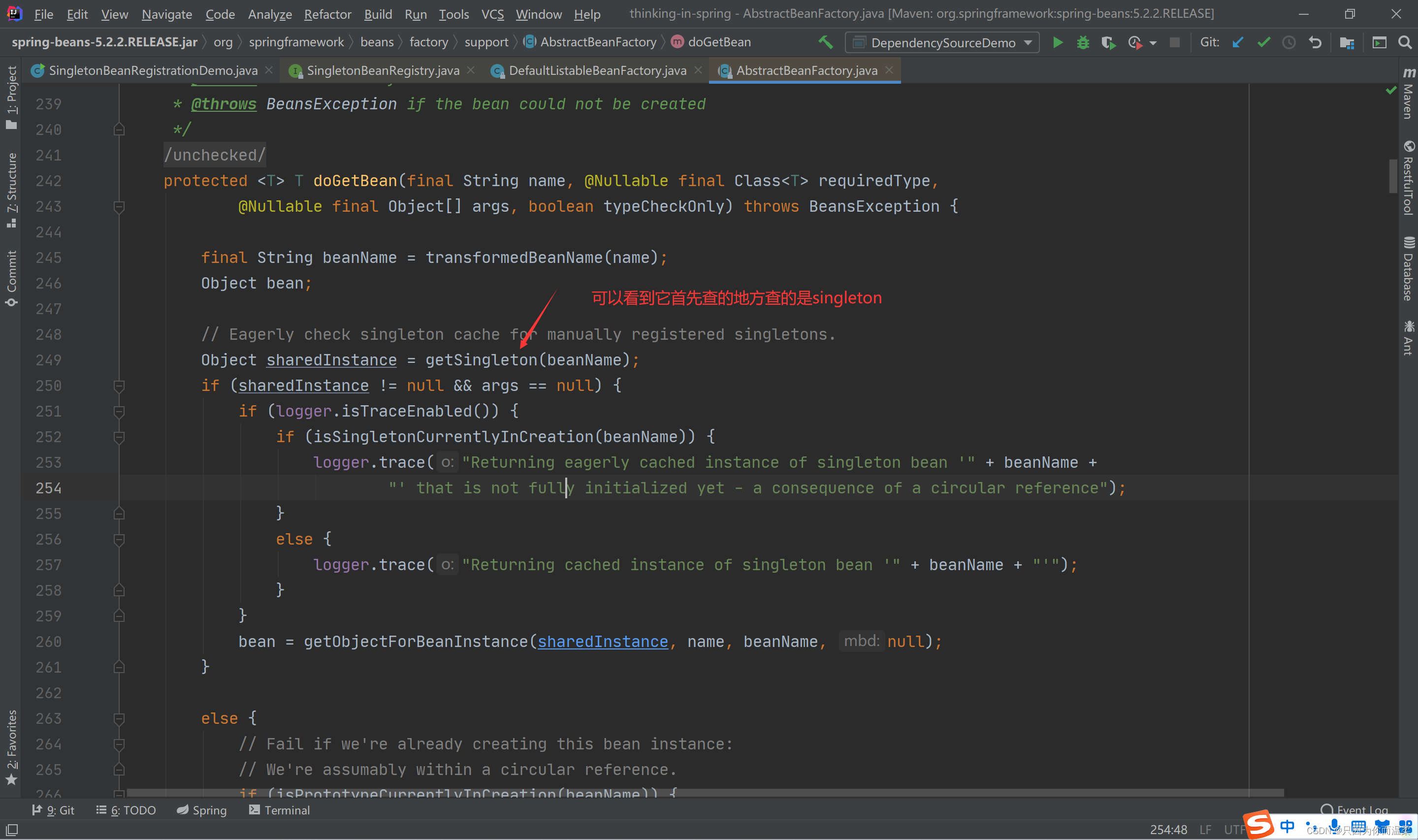Click the doGetBean breadcrumb
Viewport: 1418px width, 840px height.
click(x=711, y=42)
